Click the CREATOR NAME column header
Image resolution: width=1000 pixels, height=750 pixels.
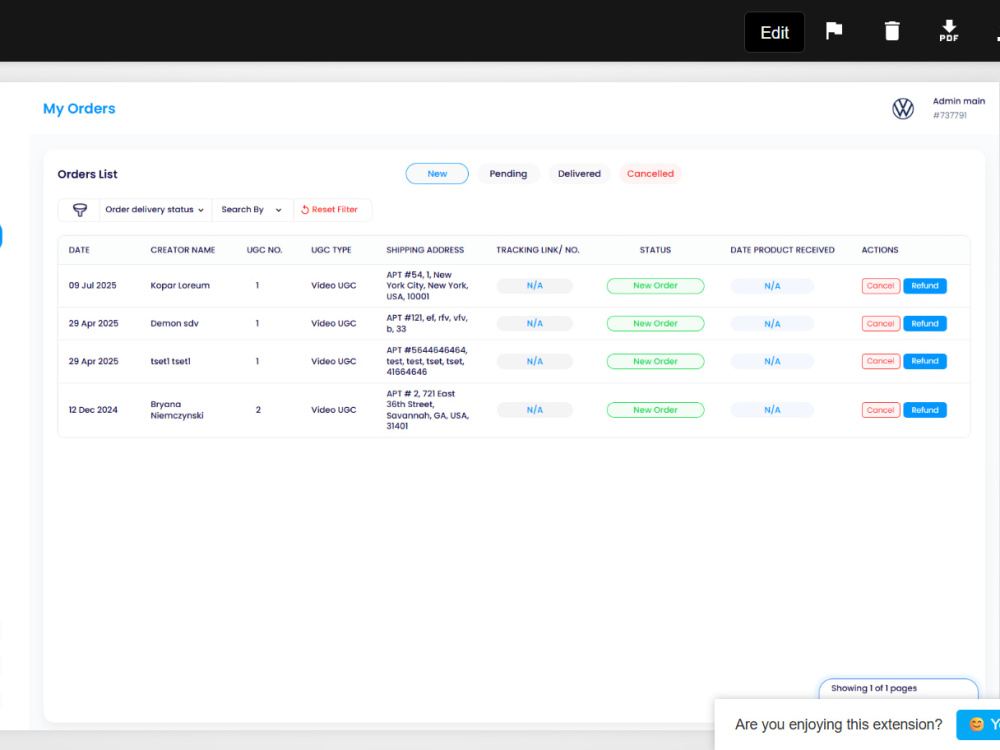pos(182,250)
